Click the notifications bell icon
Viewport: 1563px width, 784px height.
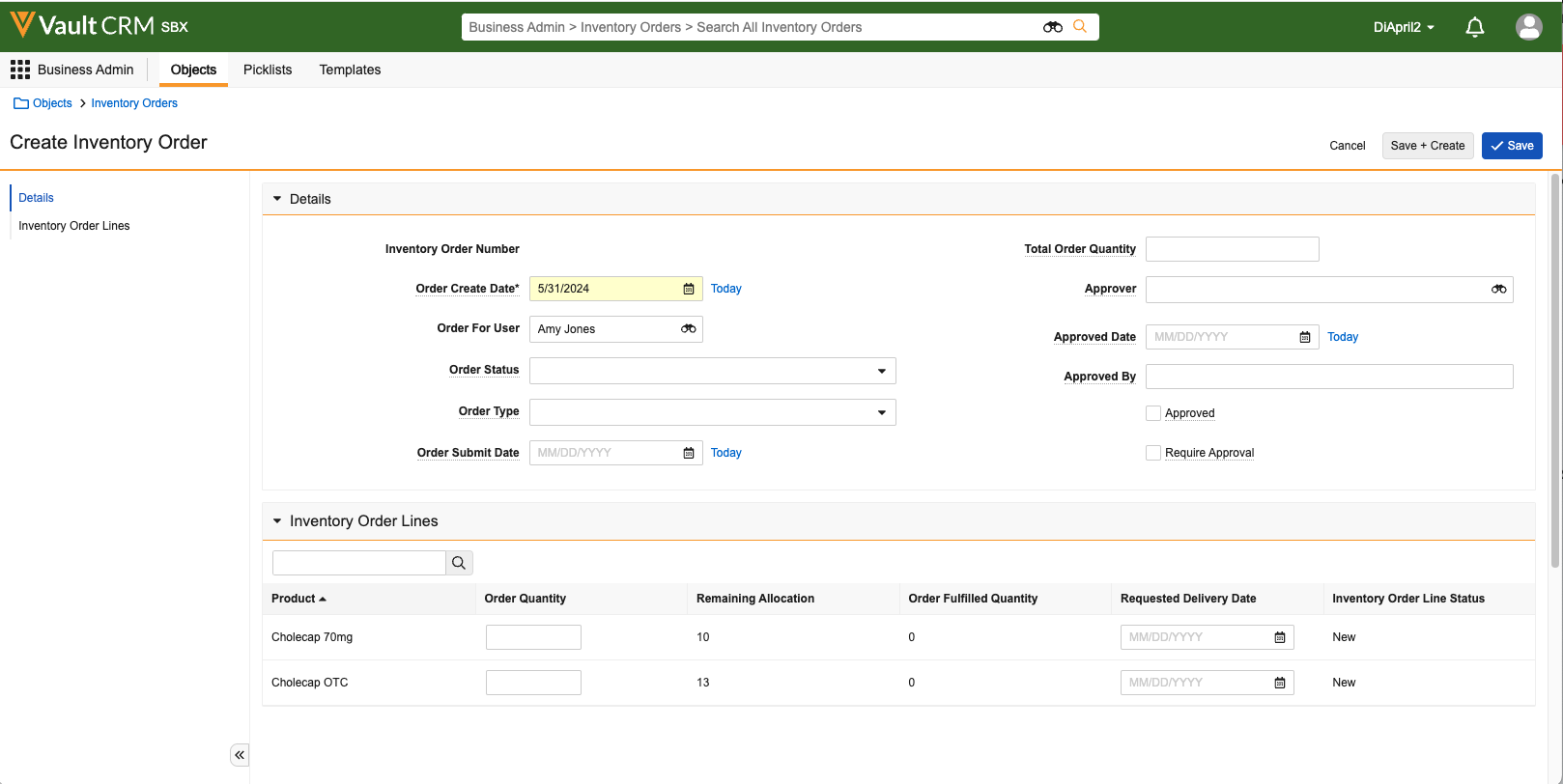(1474, 27)
